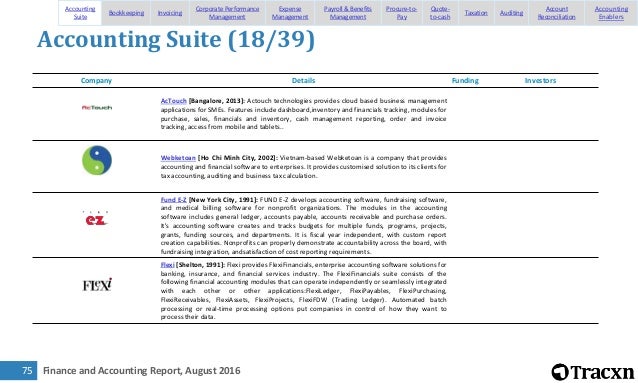Screen dimensions: 638x383
Task: Open the Accounting Enablers tab
Action: [611, 13]
